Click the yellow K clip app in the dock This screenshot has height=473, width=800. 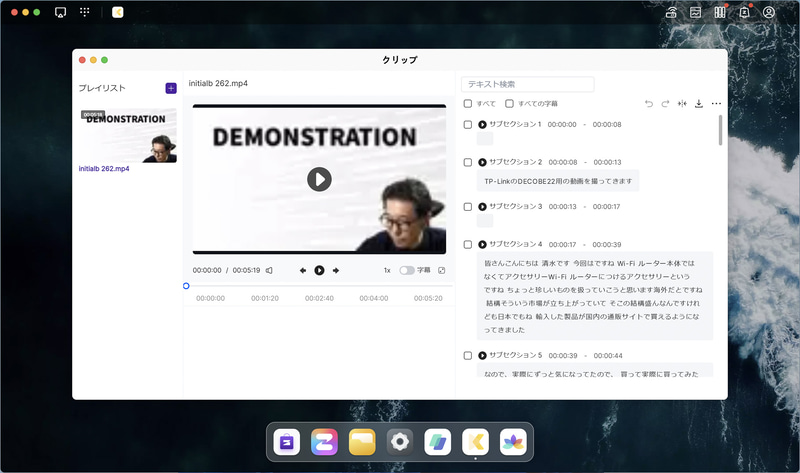(x=476, y=442)
